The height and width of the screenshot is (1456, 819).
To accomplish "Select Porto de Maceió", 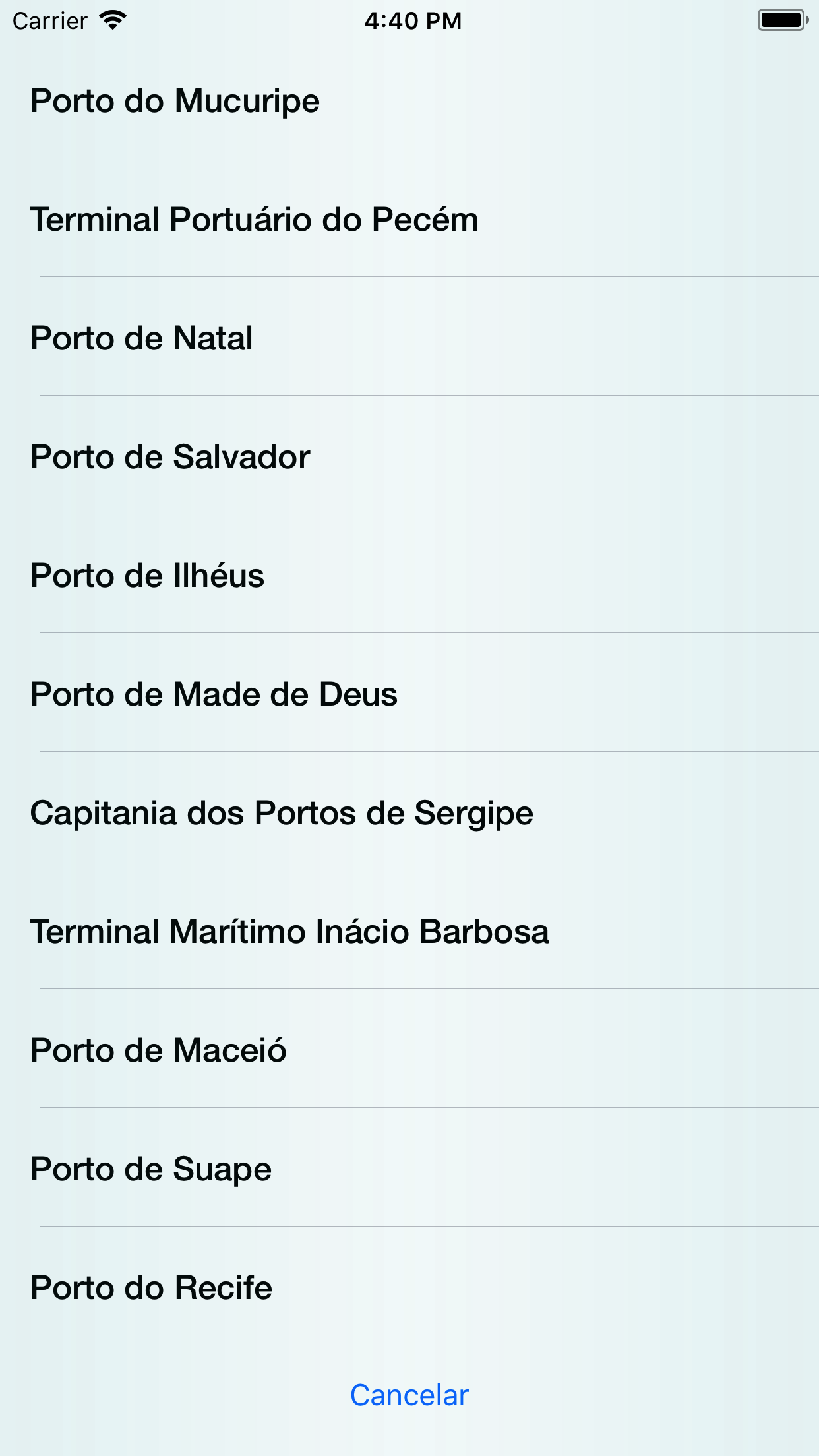I will (x=158, y=1050).
